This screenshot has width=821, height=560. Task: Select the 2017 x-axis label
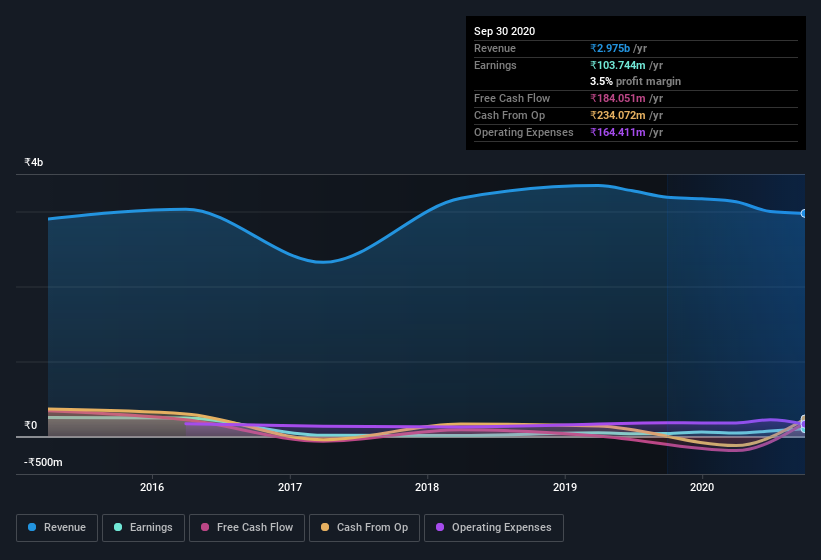point(290,487)
